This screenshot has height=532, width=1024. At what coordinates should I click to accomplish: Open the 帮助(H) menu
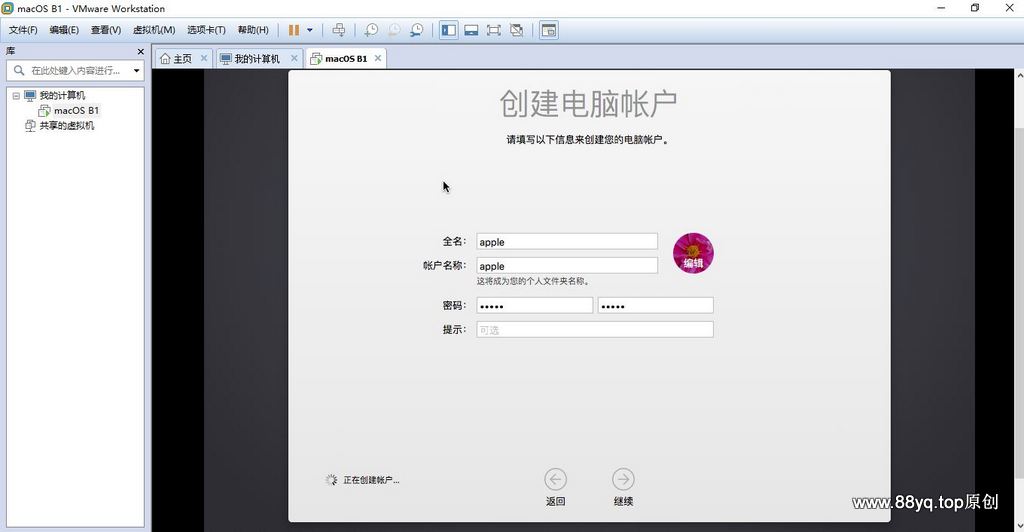253,30
